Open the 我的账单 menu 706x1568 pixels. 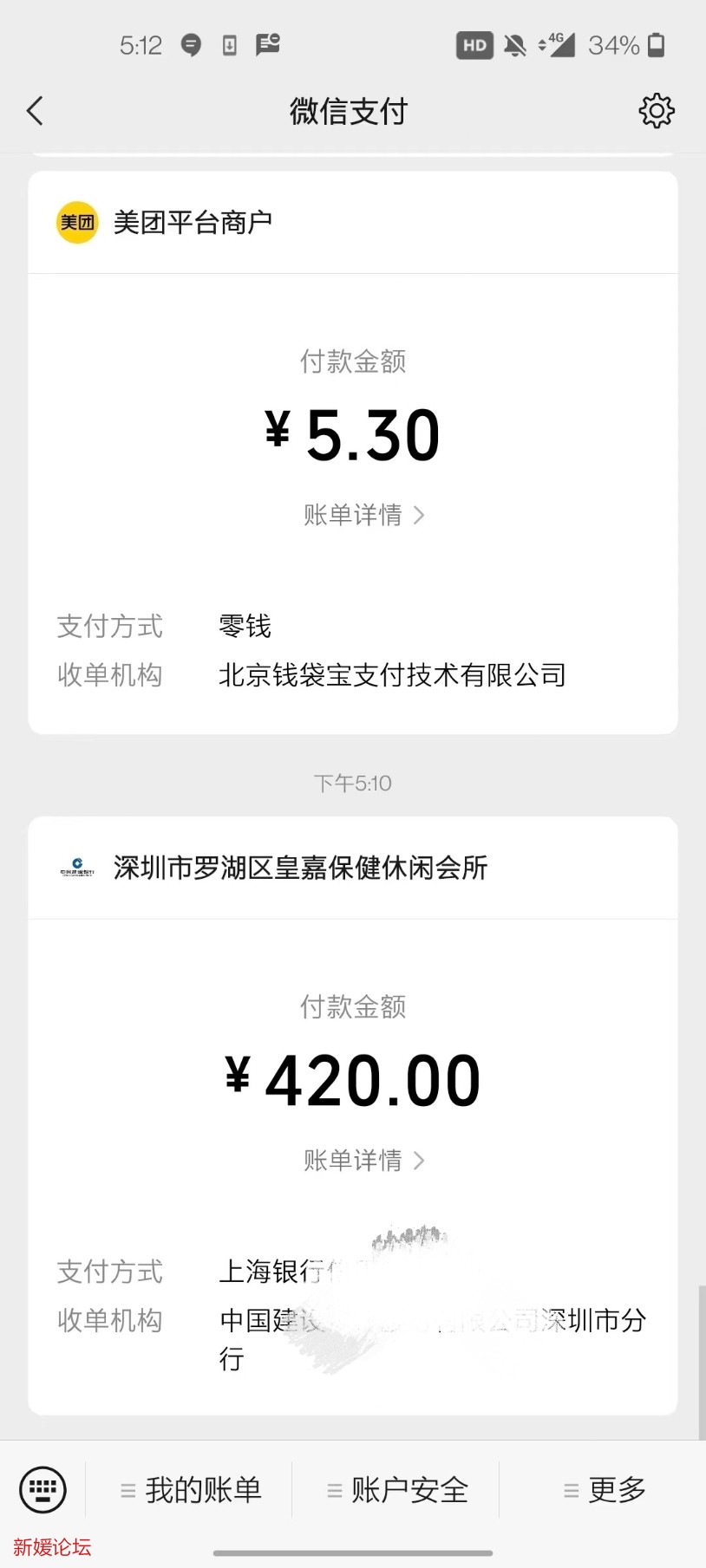[x=191, y=1490]
